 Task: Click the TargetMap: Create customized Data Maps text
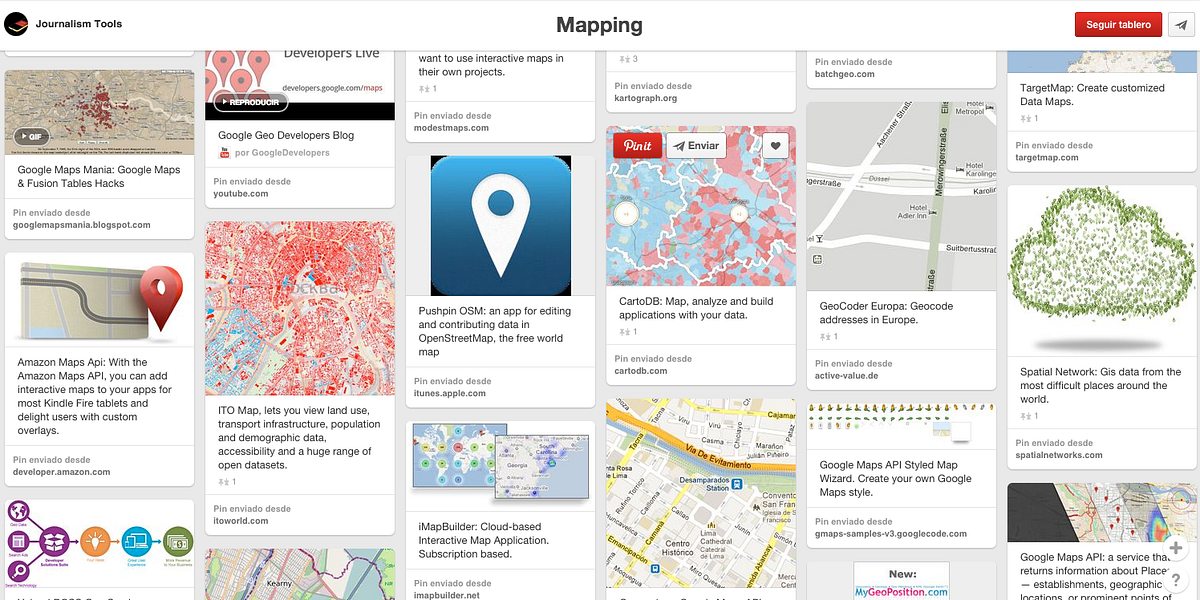pos(1092,95)
